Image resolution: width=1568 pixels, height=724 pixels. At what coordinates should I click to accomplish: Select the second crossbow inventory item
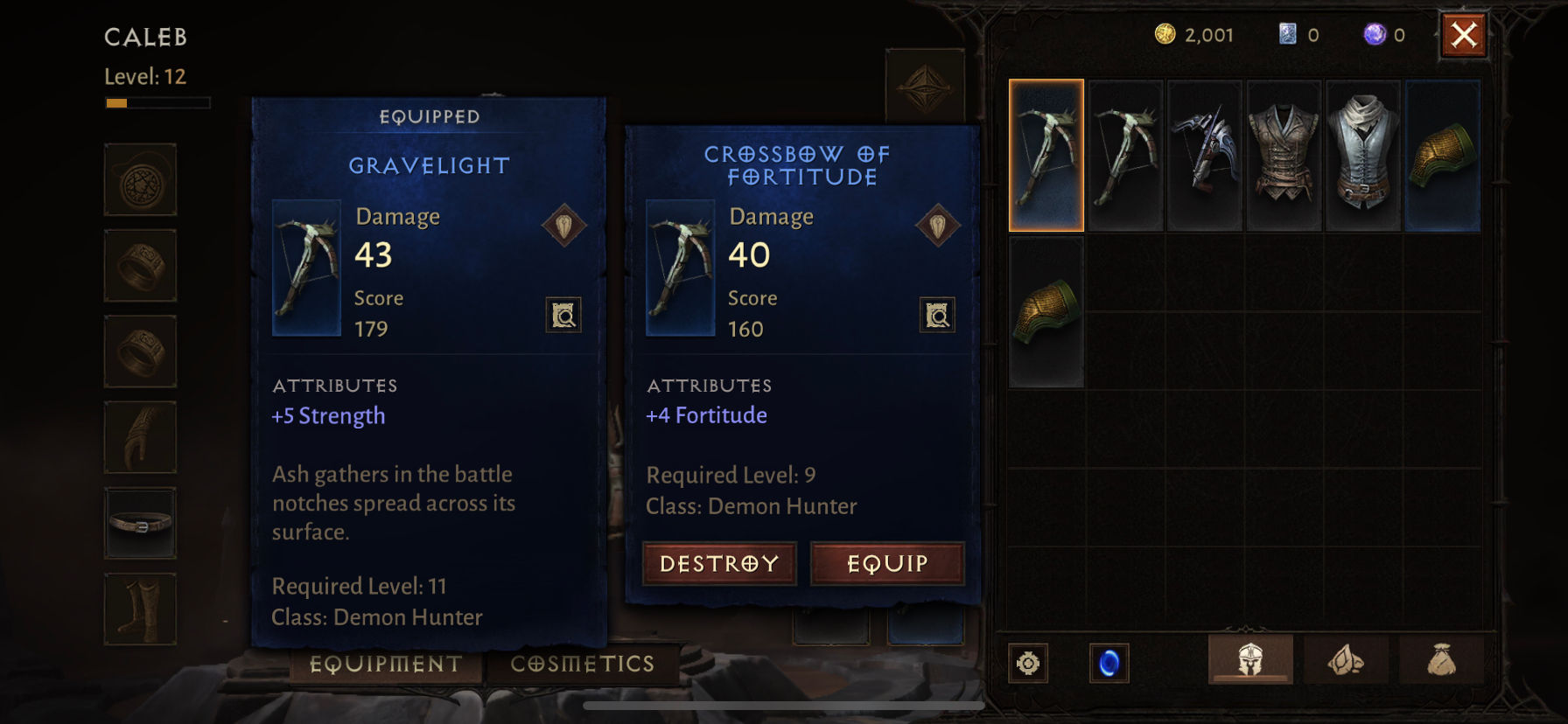1125,156
